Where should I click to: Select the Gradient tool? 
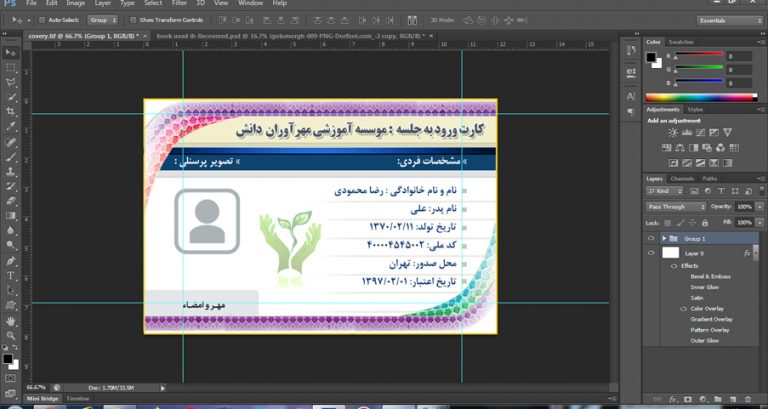click(x=10, y=216)
